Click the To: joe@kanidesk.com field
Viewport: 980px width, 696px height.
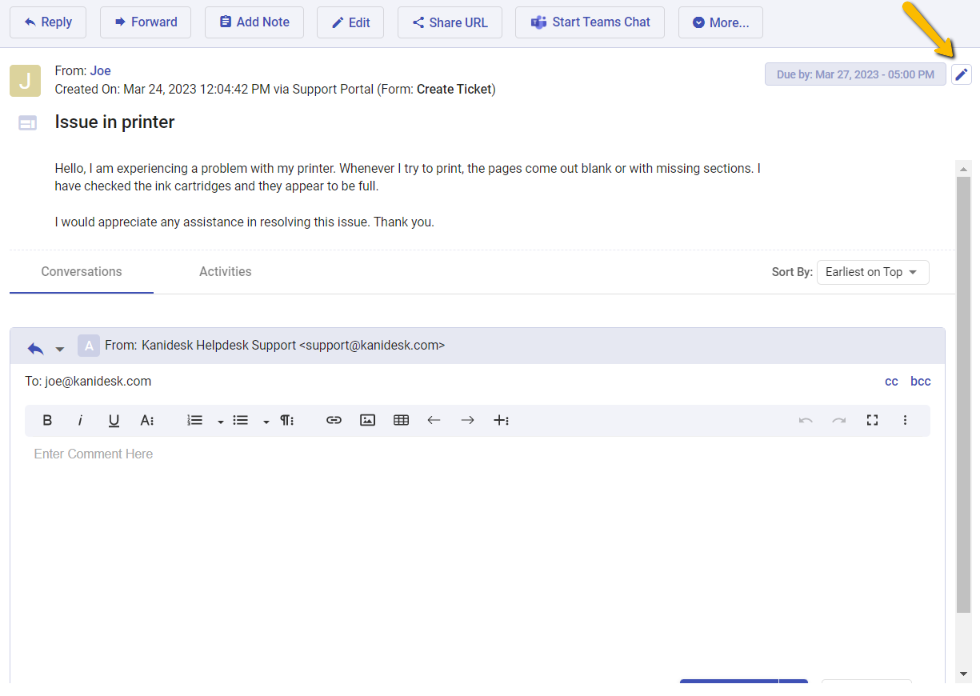click(x=88, y=381)
